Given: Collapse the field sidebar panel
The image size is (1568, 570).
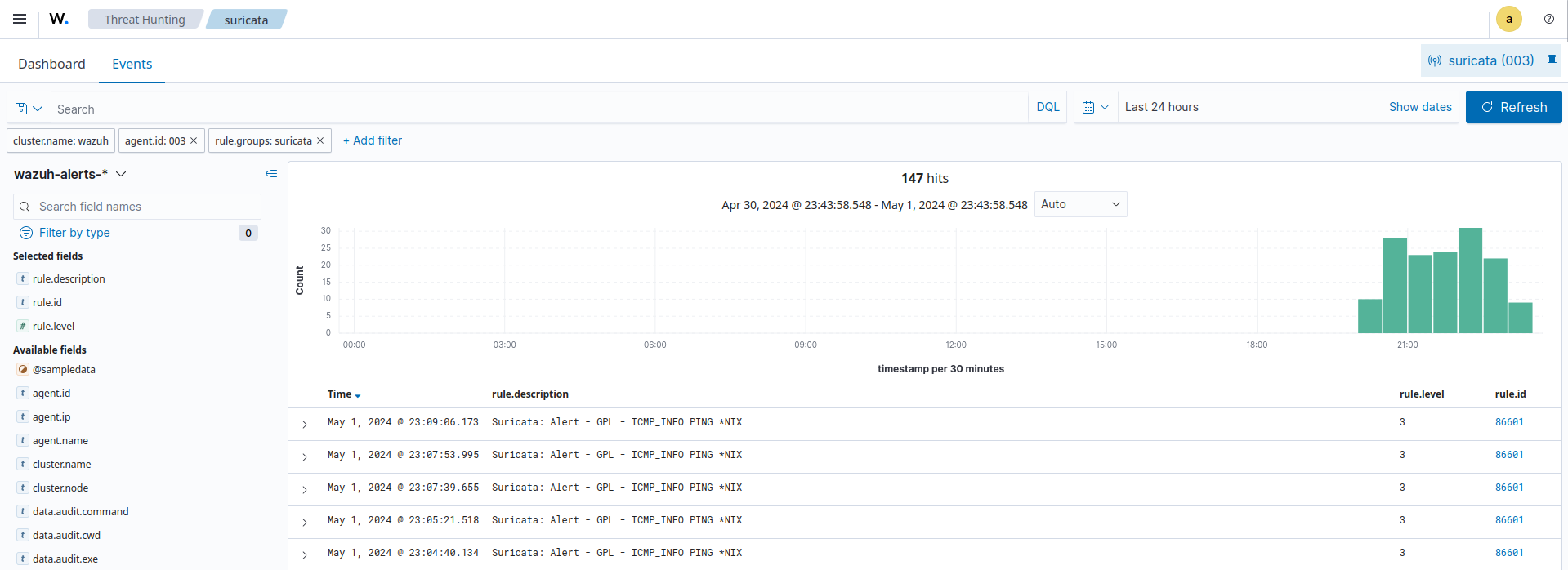Looking at the screenshot, I should pyautogui.click(x=271, y=174).
